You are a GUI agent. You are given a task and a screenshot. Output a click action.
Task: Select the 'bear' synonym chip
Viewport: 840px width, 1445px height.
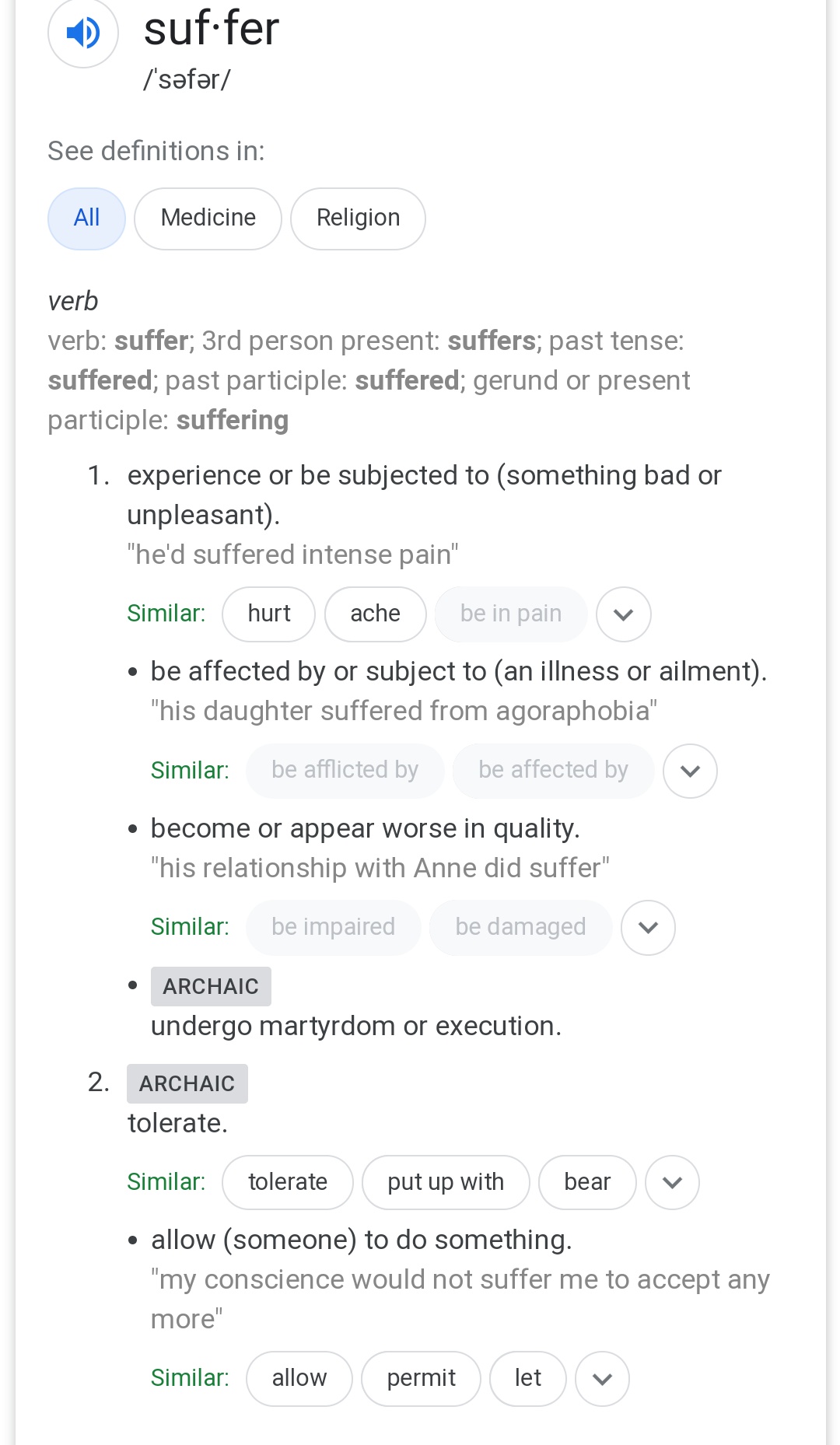coord(587,1182)
